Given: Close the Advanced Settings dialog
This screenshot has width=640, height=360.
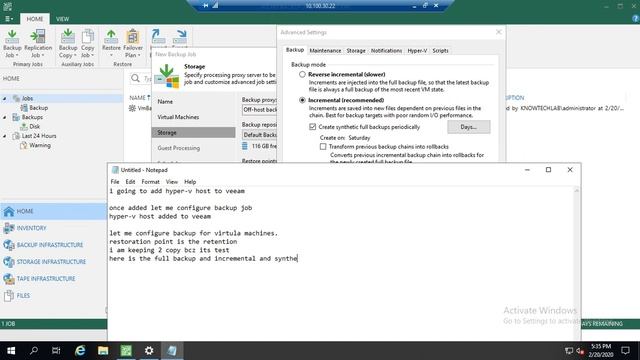Looking at the screenshot, I should [498, 32].
